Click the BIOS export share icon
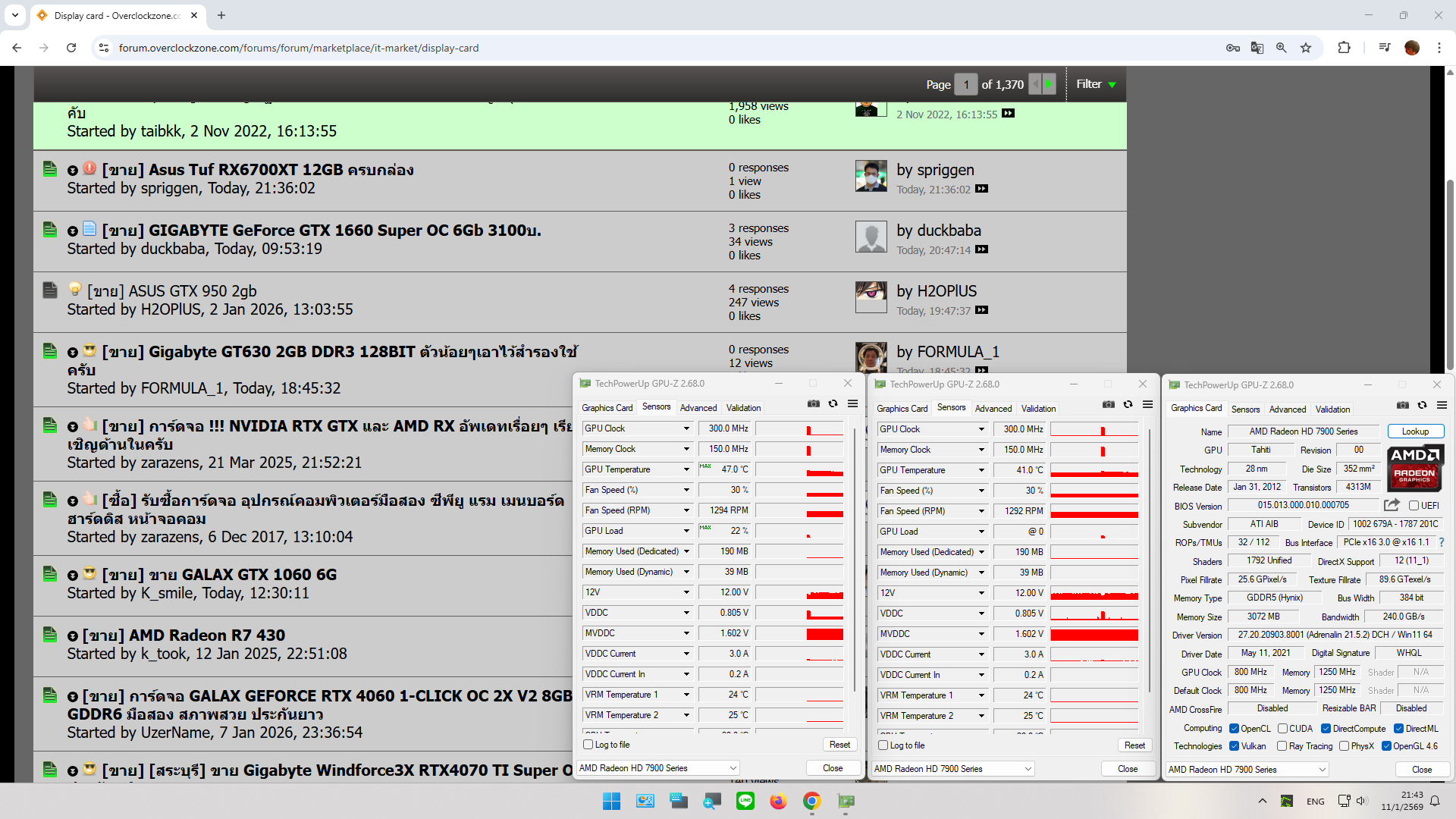The height and width of the screenshot is (819, 1456). [x=1392, y=505]
